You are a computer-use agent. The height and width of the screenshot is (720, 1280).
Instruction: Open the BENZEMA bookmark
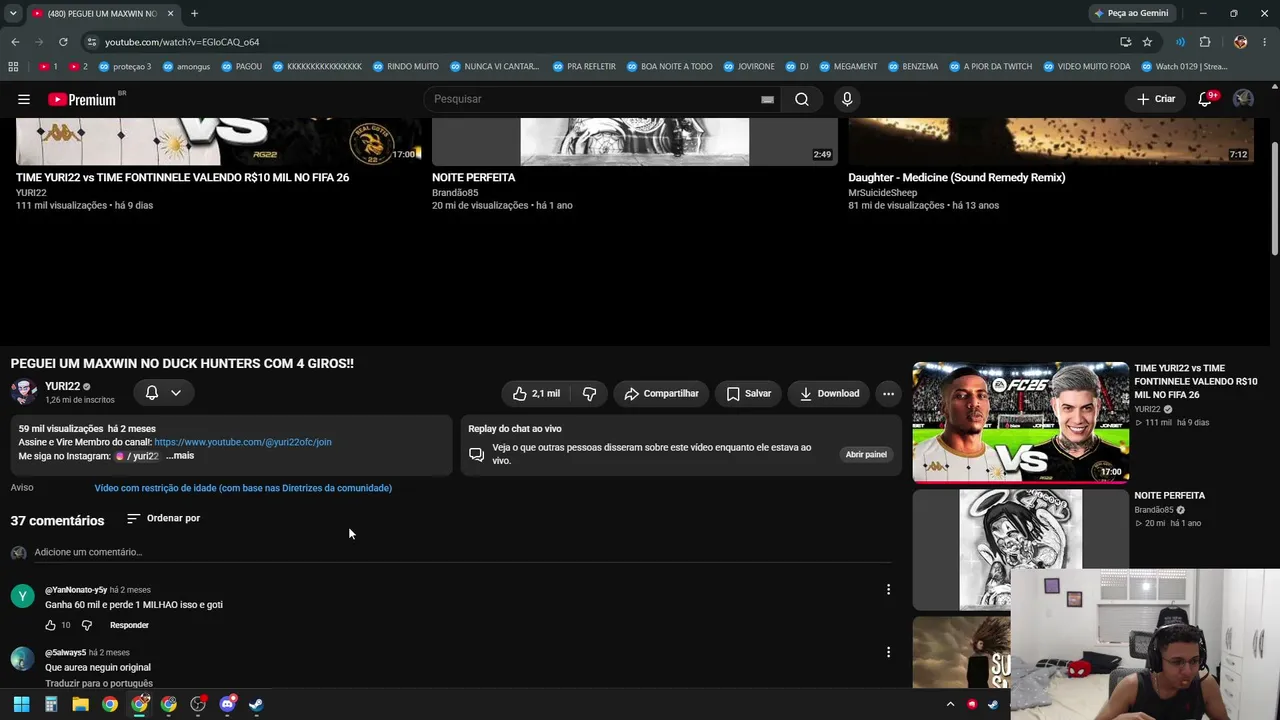pos(912,67)
